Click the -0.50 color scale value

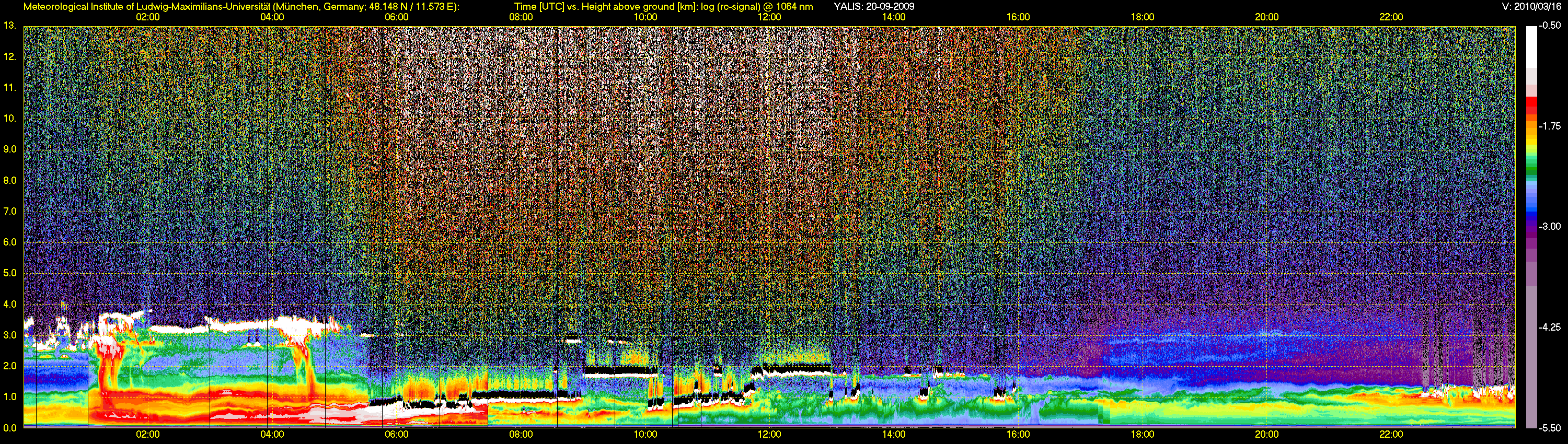(x=1550, y=26)
